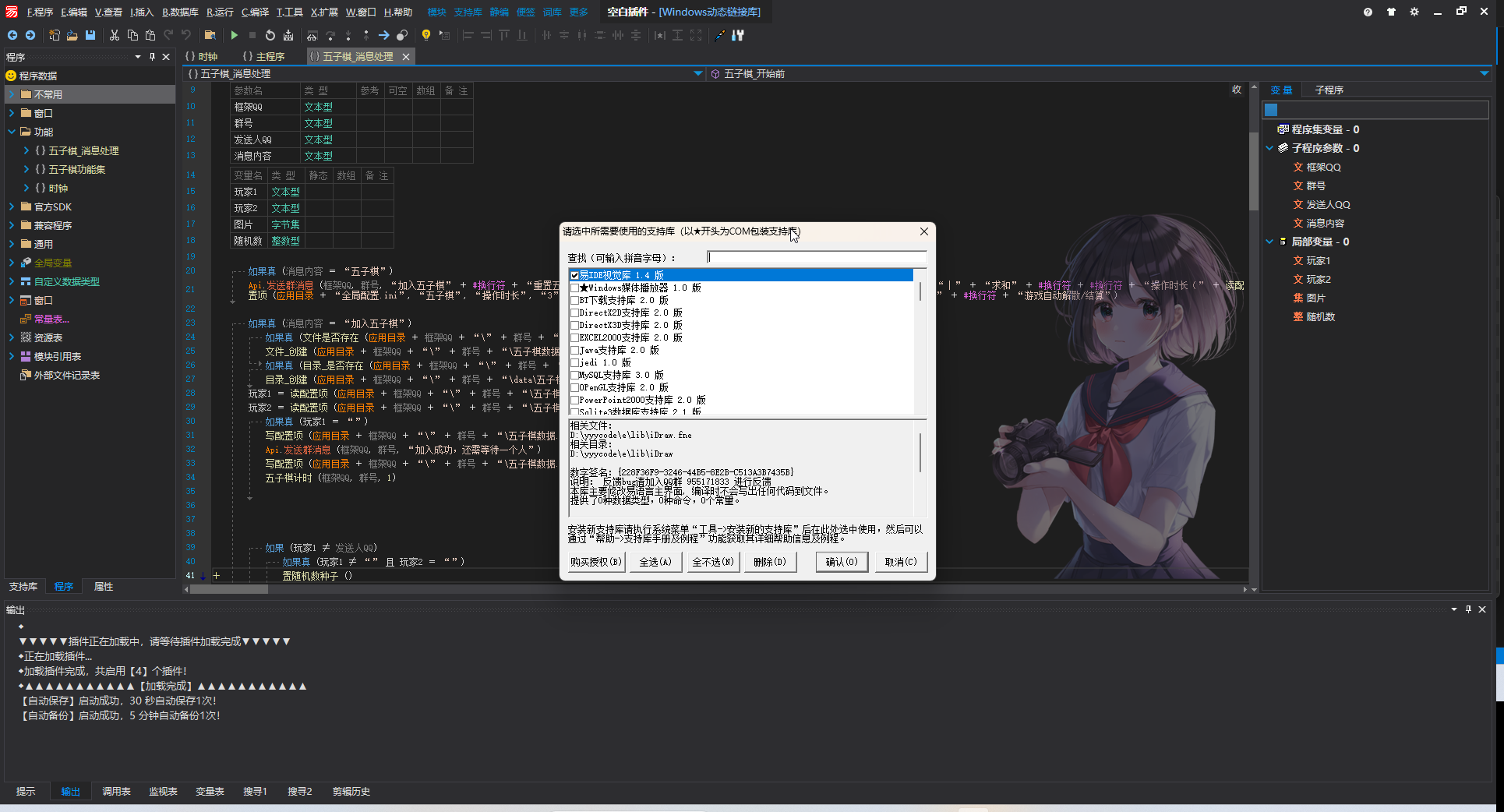This screenshot has width=1504, height=812.
Task: Switch to 子程序 tab in right panel
Action: tap(1329, 90)
